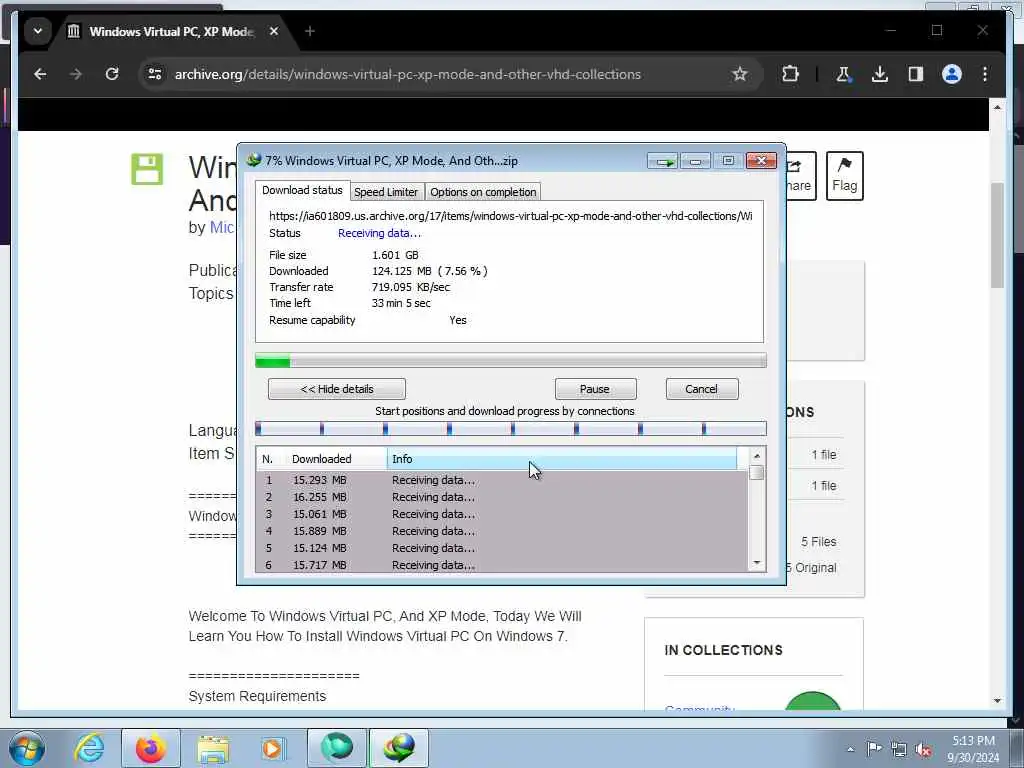The height and width of the screenshot is (768, 1024).
Task: Close the Windows Virtual PC browser tab
Action: [x=274, y=31]
